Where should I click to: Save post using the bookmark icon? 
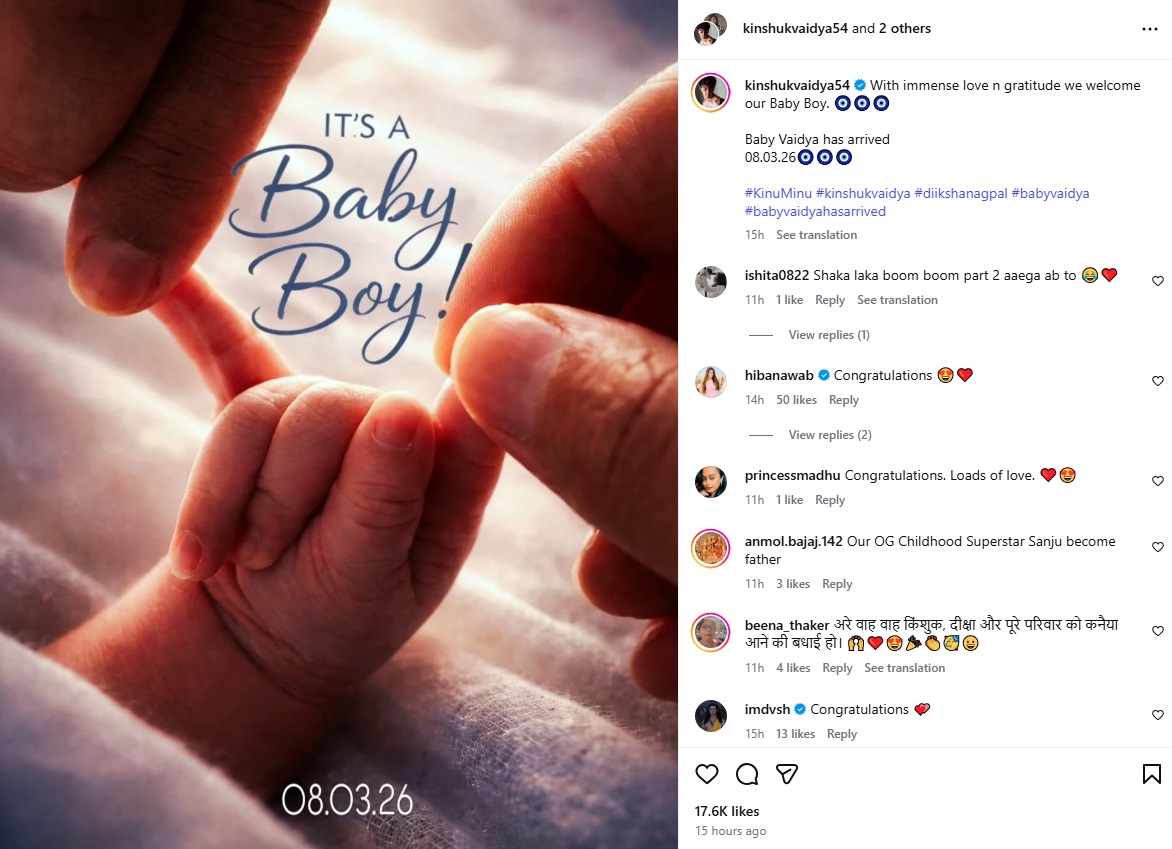pyautogui.click(x=1152, y=774)
